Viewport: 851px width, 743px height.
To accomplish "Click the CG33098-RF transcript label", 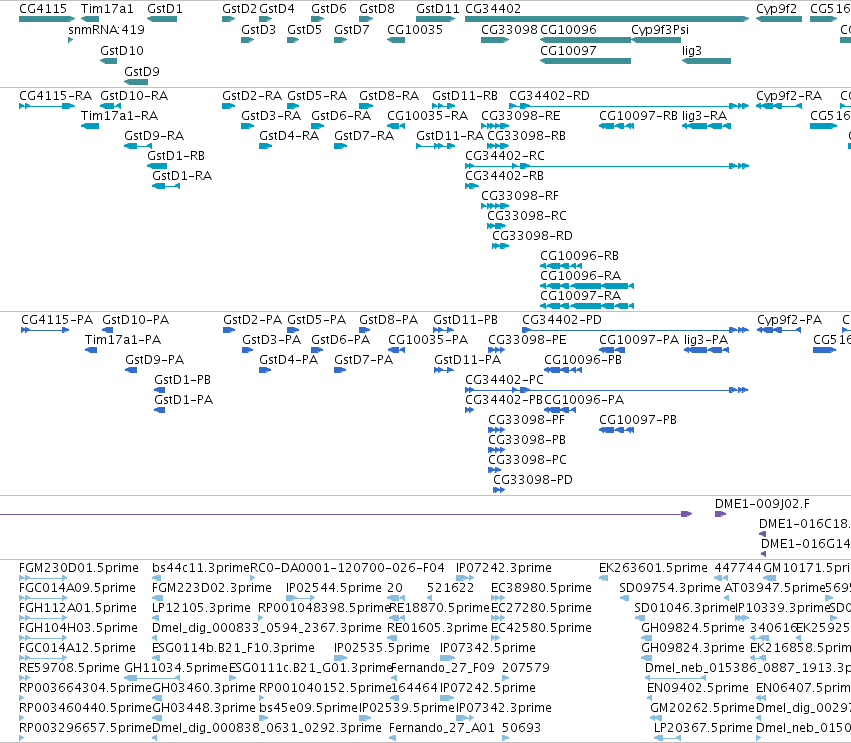I will point(520,196).
